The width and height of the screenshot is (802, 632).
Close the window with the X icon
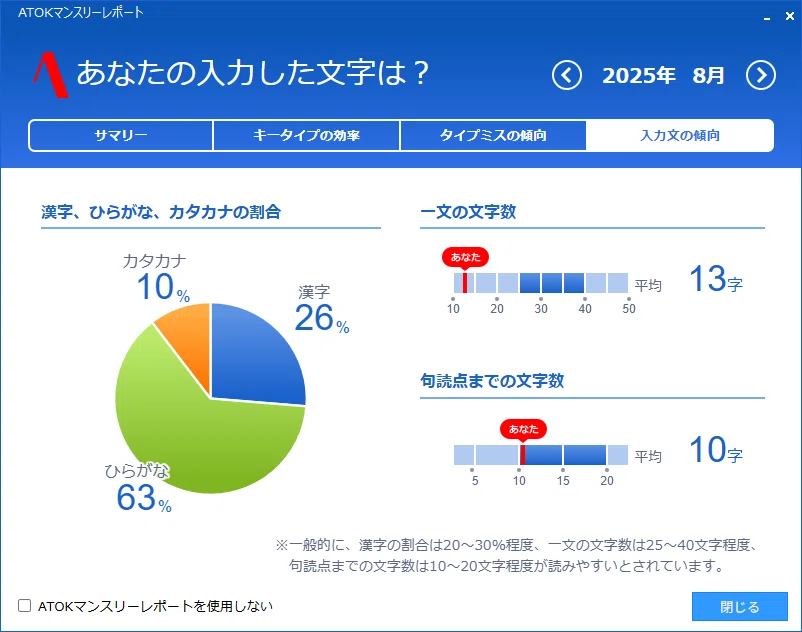point(789,16)
